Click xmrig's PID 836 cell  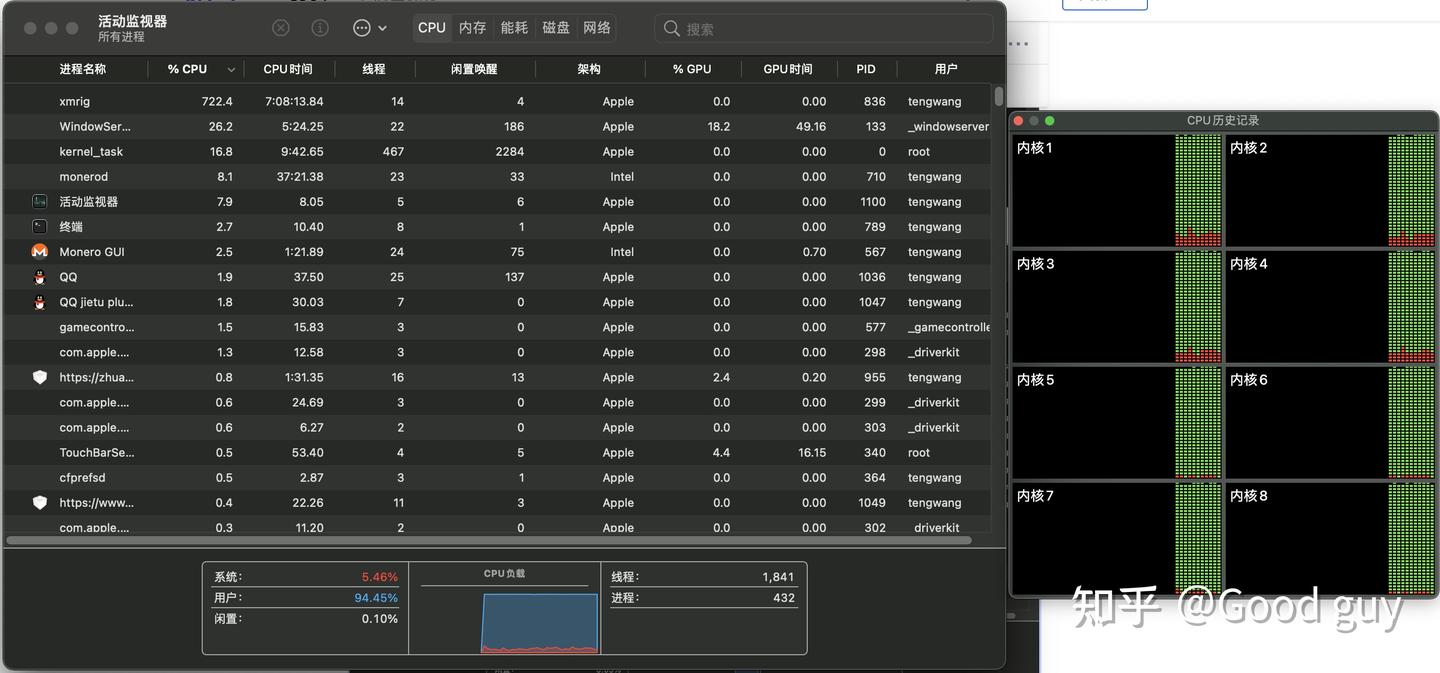[874, 101]
